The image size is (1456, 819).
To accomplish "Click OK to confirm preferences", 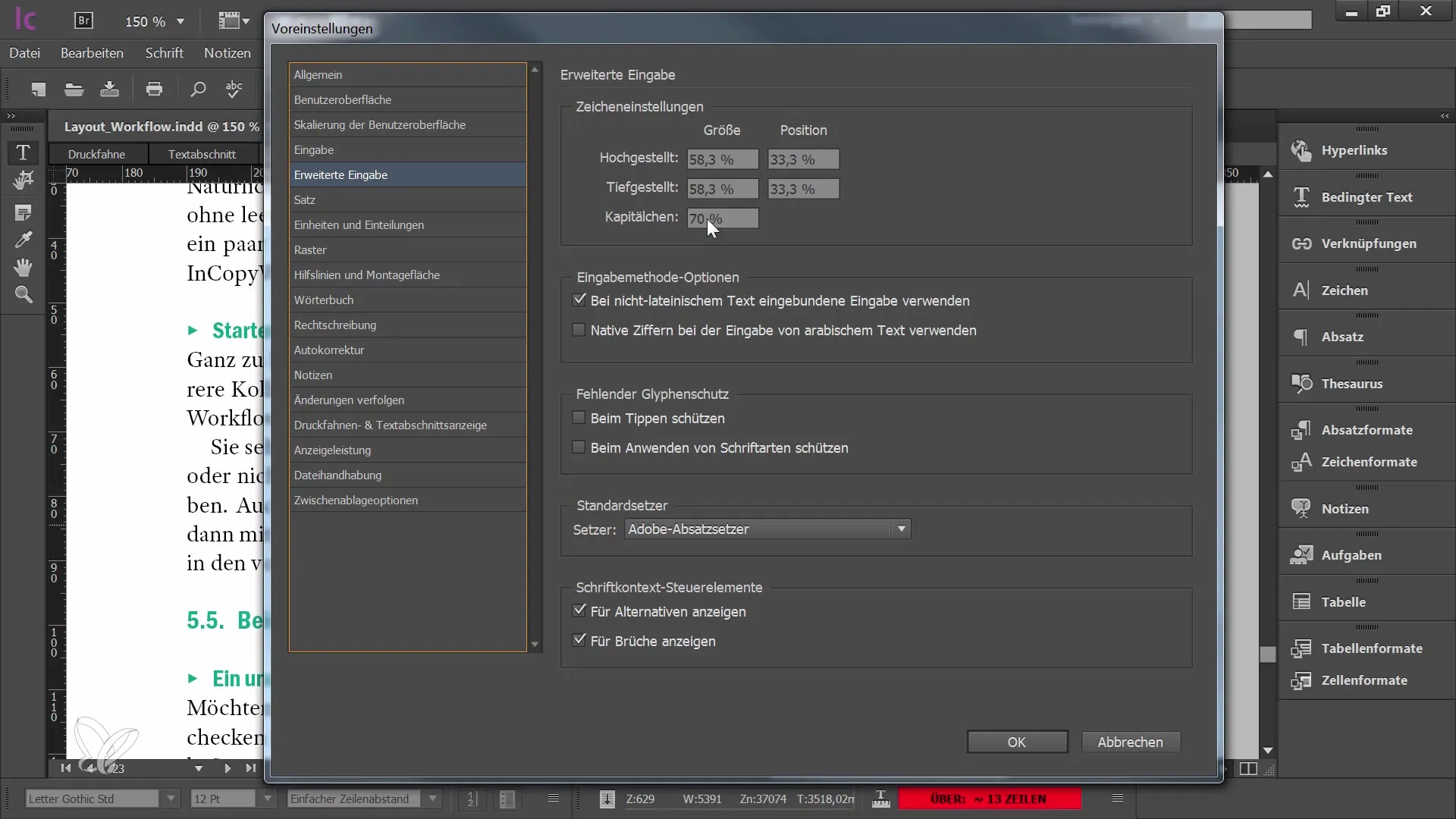I will 1017,741.
